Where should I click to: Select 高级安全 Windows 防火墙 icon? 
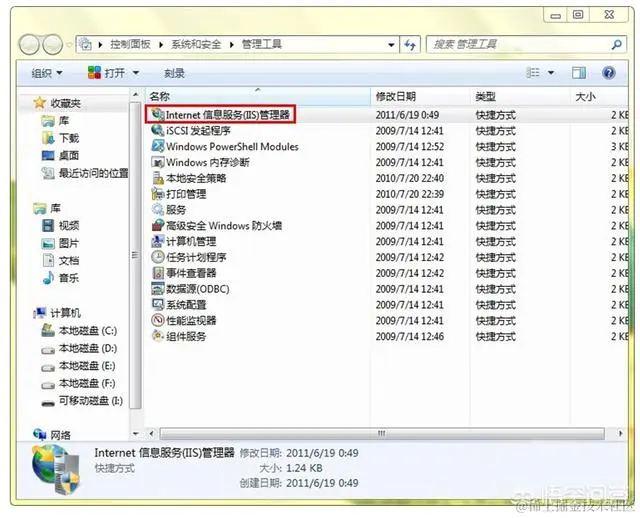coord(157,225)
